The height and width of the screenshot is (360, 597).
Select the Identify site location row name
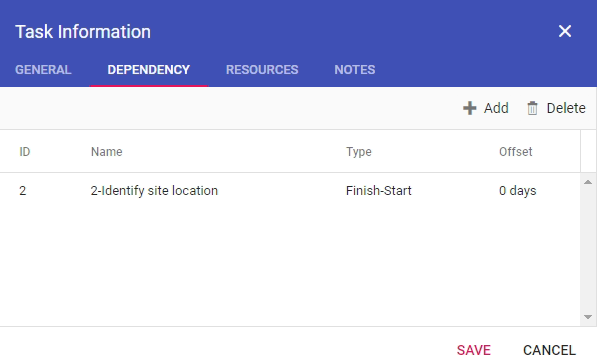coord(154,190)
